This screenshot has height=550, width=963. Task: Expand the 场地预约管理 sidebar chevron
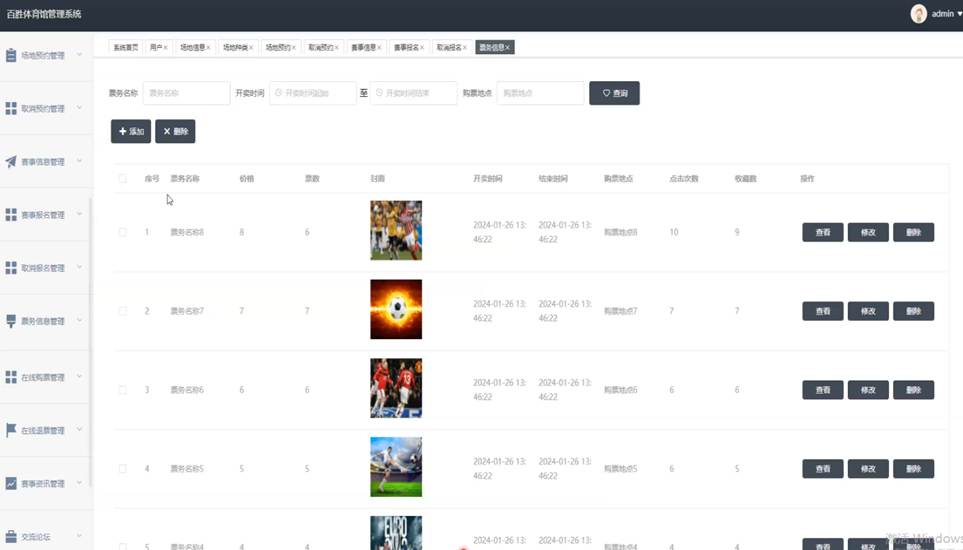(79, 55)
